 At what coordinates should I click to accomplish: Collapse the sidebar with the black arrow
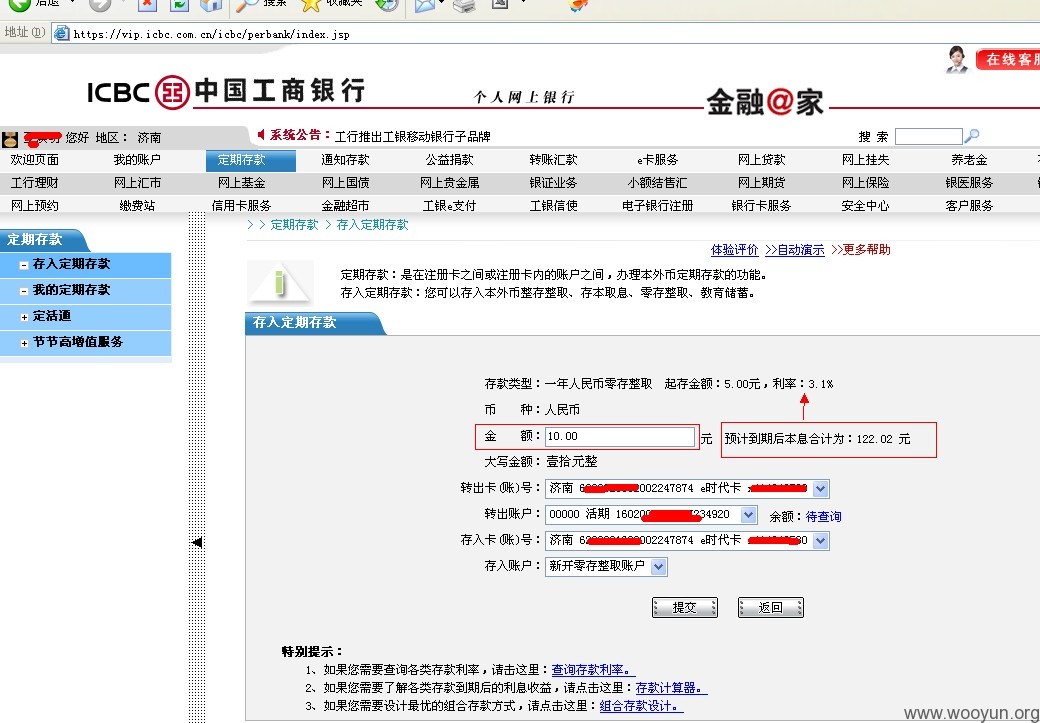point(197,542)
